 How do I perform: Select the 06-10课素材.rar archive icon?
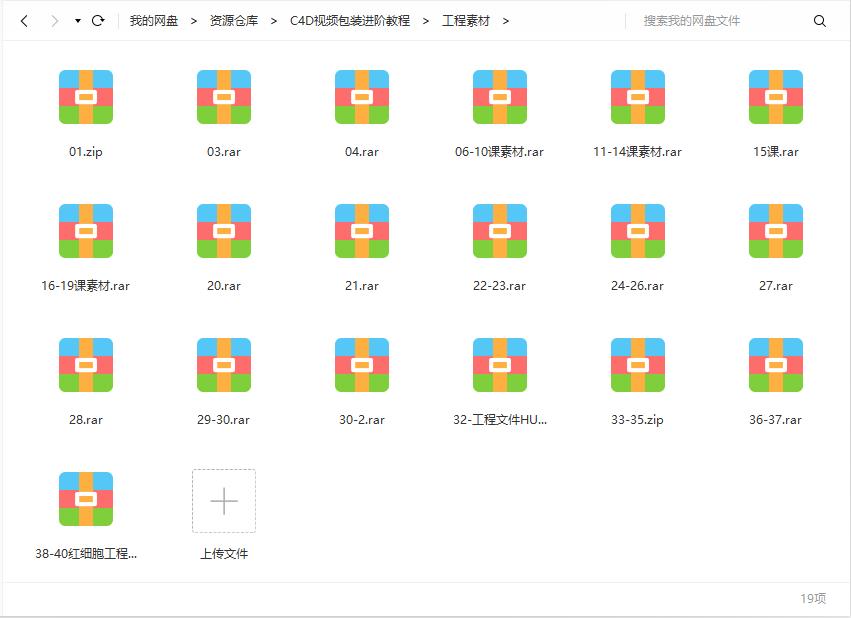click(500, 97)
